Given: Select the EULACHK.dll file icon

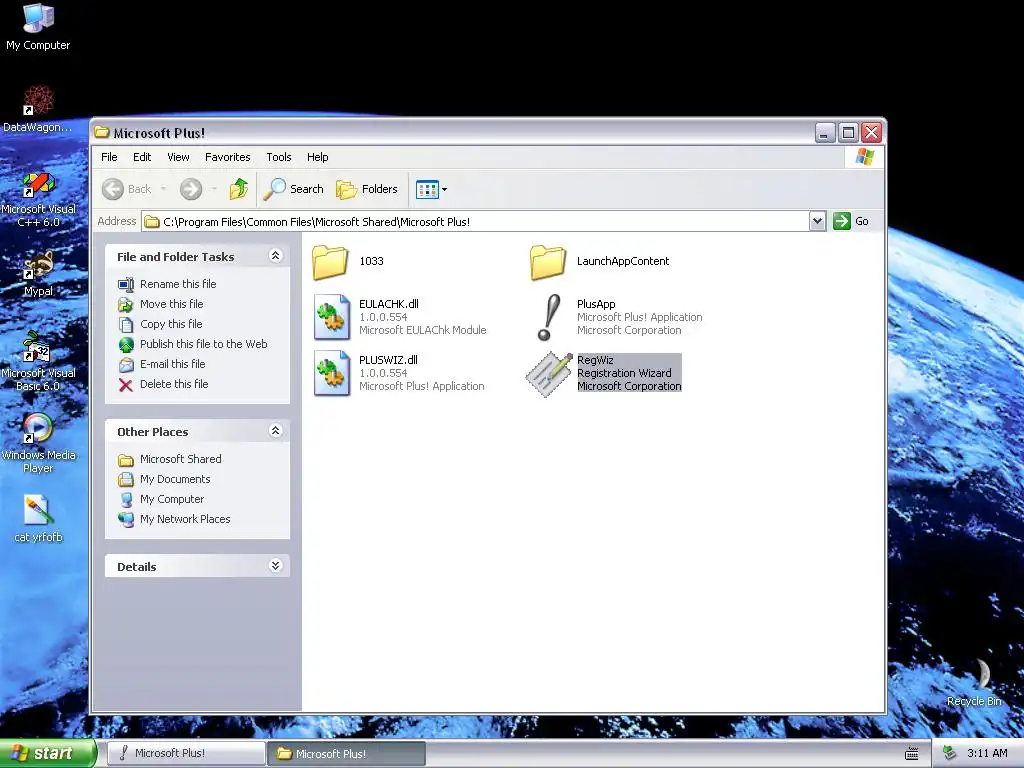Looking at the screenshot, I should (x=332, y=317).
